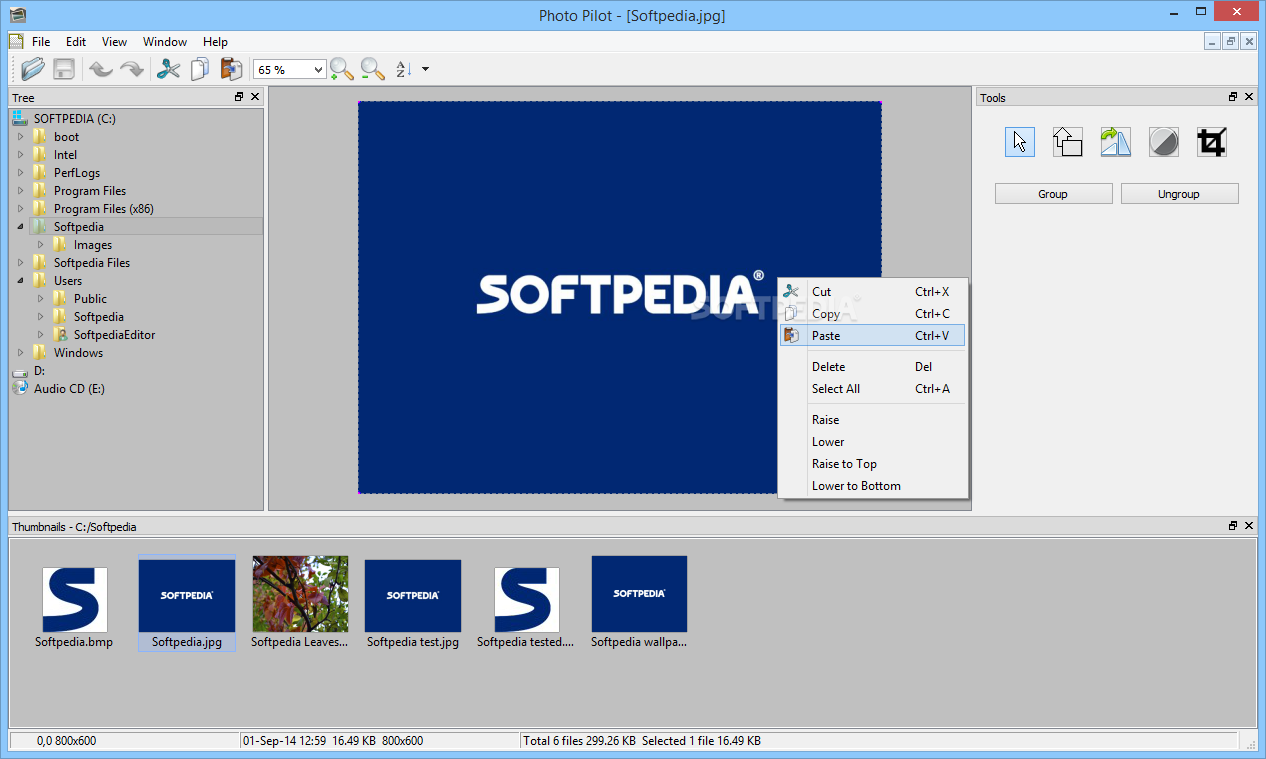Choose Cut in the context menu

[872, 292]
